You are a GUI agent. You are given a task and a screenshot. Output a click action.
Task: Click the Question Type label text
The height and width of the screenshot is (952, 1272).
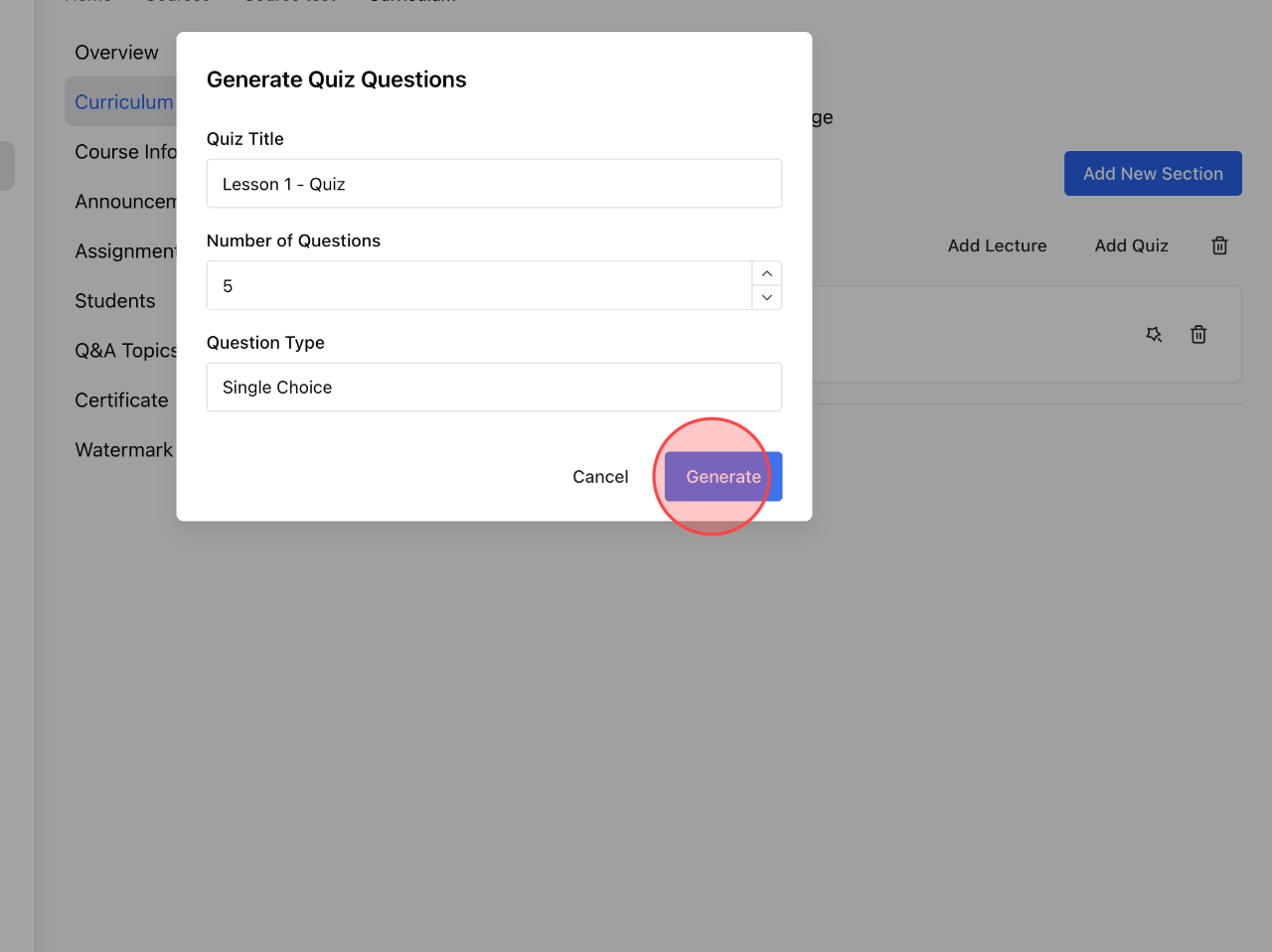click(x=265, y=343)
